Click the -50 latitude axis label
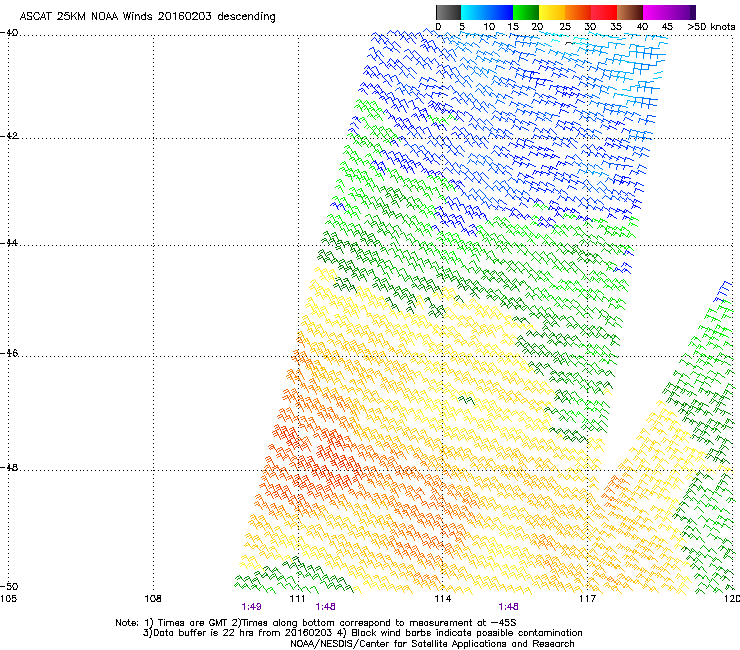Viewport: 740px width, 650px height. (x=9, y=586)
